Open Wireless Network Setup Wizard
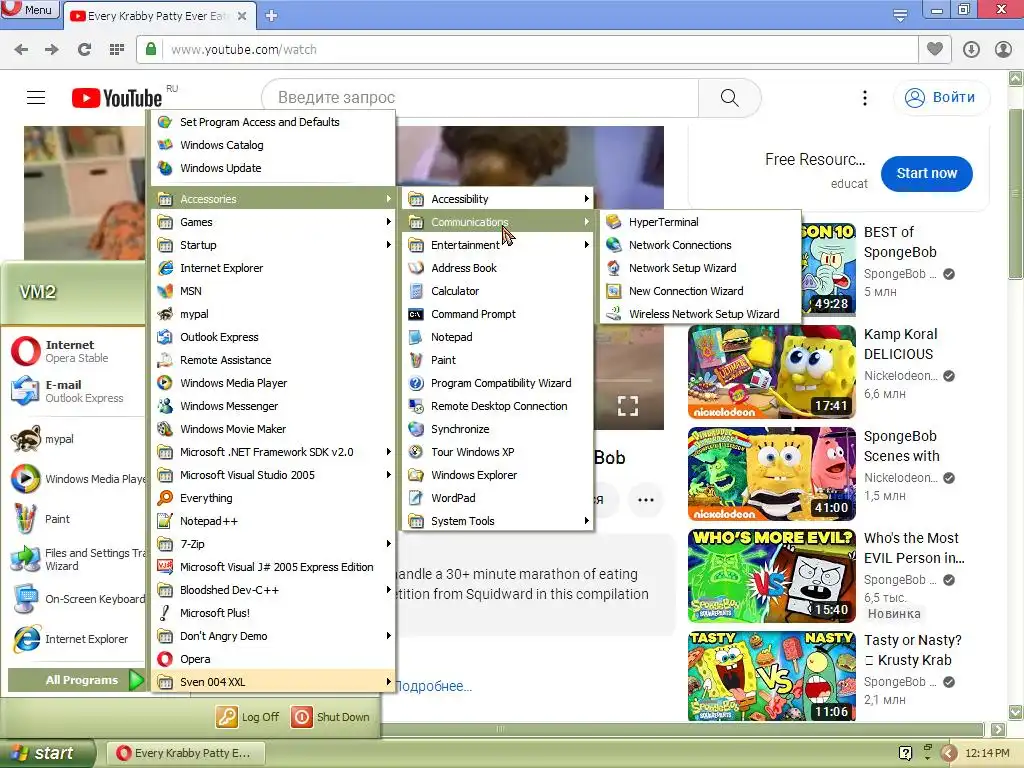This screenshot has width=1024, height=768. click(700, 314)
